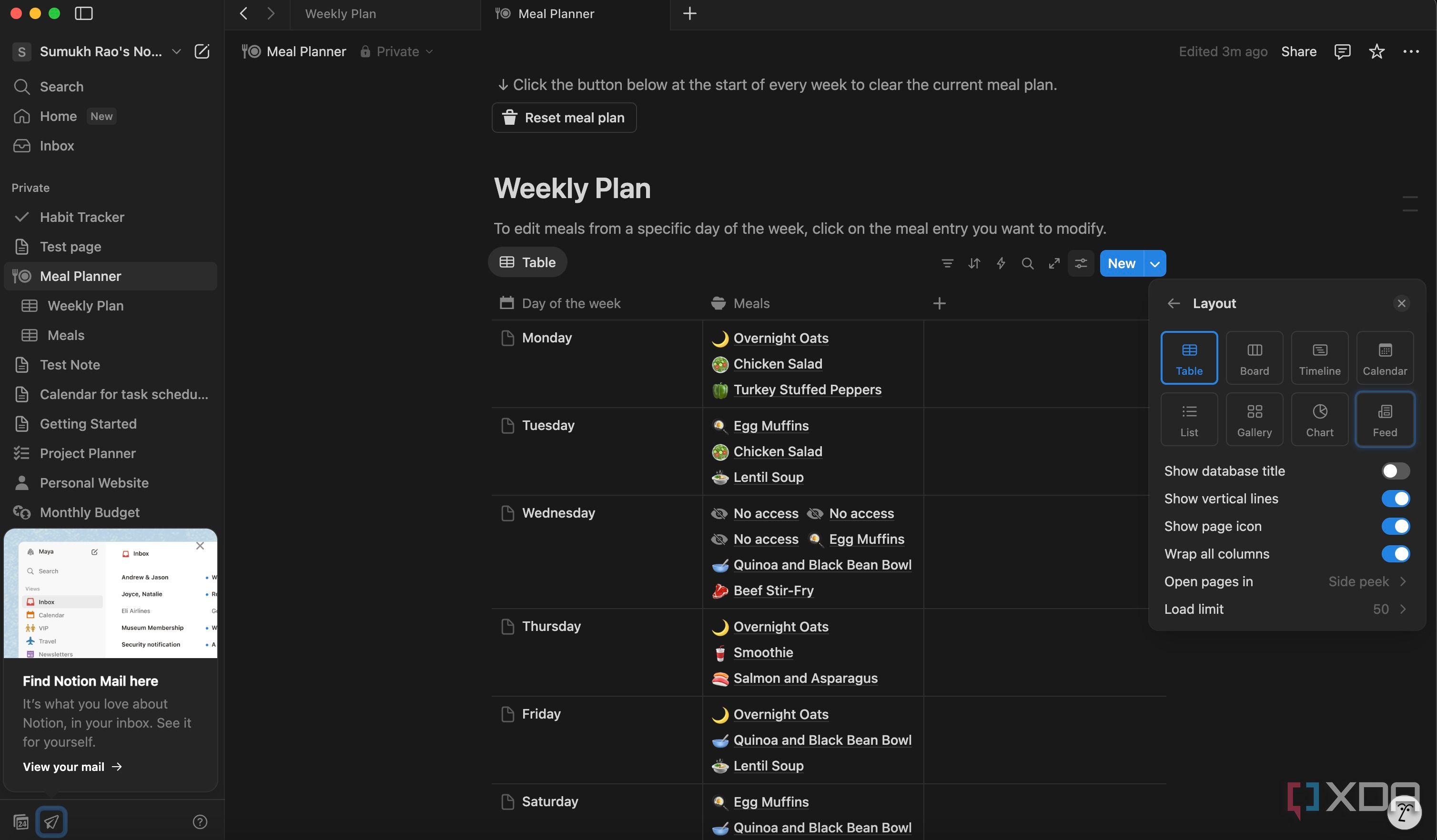Open the Wednesday row page icon
The width and height of the screenshot is (1437, 840).
(x=507, y=513)
